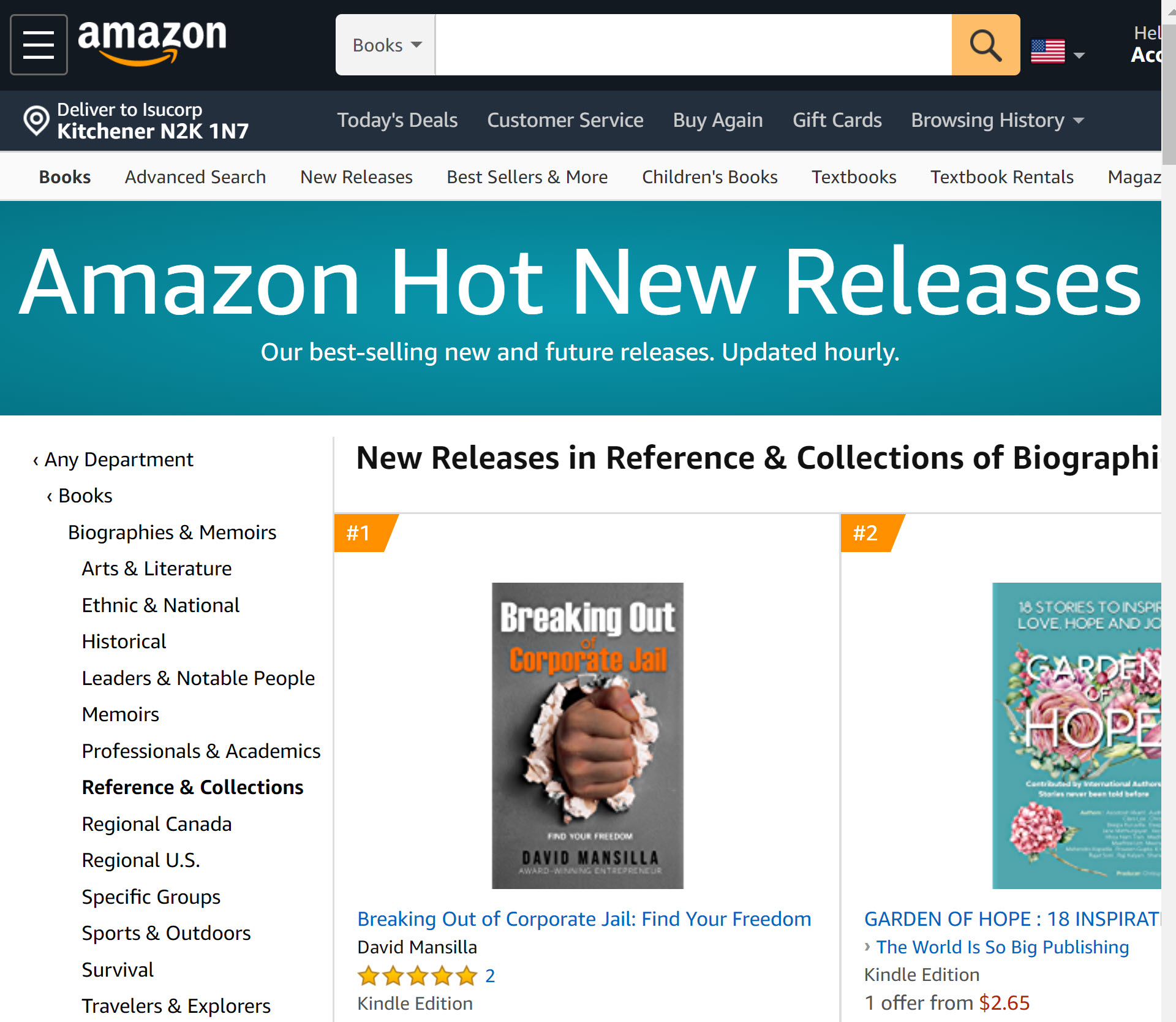The height and width of the screenshot is (1022, 1176).
Task: Open the Advanced Search tab
Action: coord(195,177)
